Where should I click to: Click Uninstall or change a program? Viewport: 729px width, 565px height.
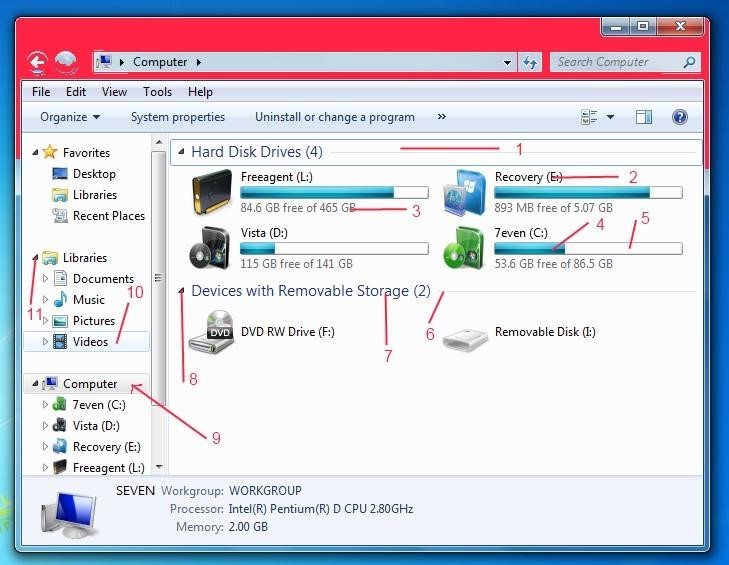(334, 117)
